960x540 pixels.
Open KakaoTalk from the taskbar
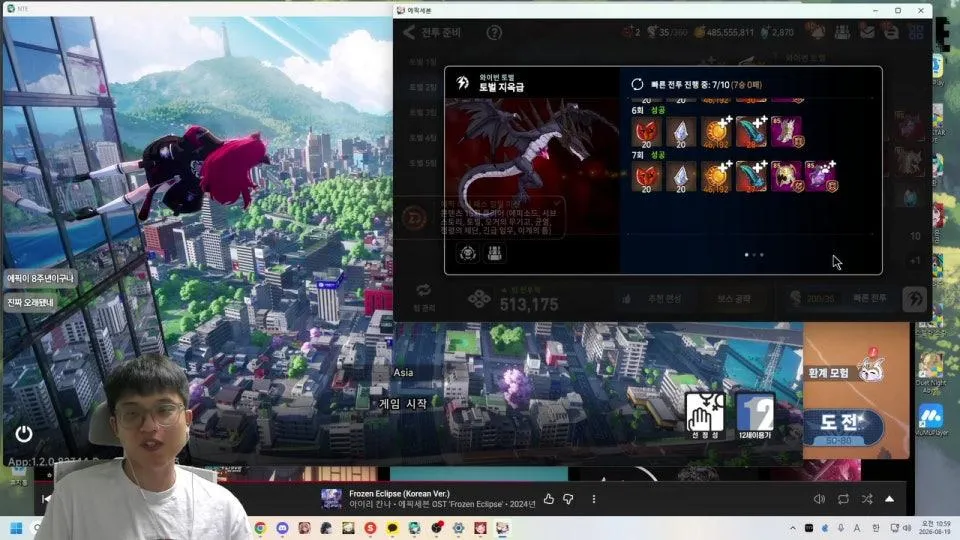(392, 528)
